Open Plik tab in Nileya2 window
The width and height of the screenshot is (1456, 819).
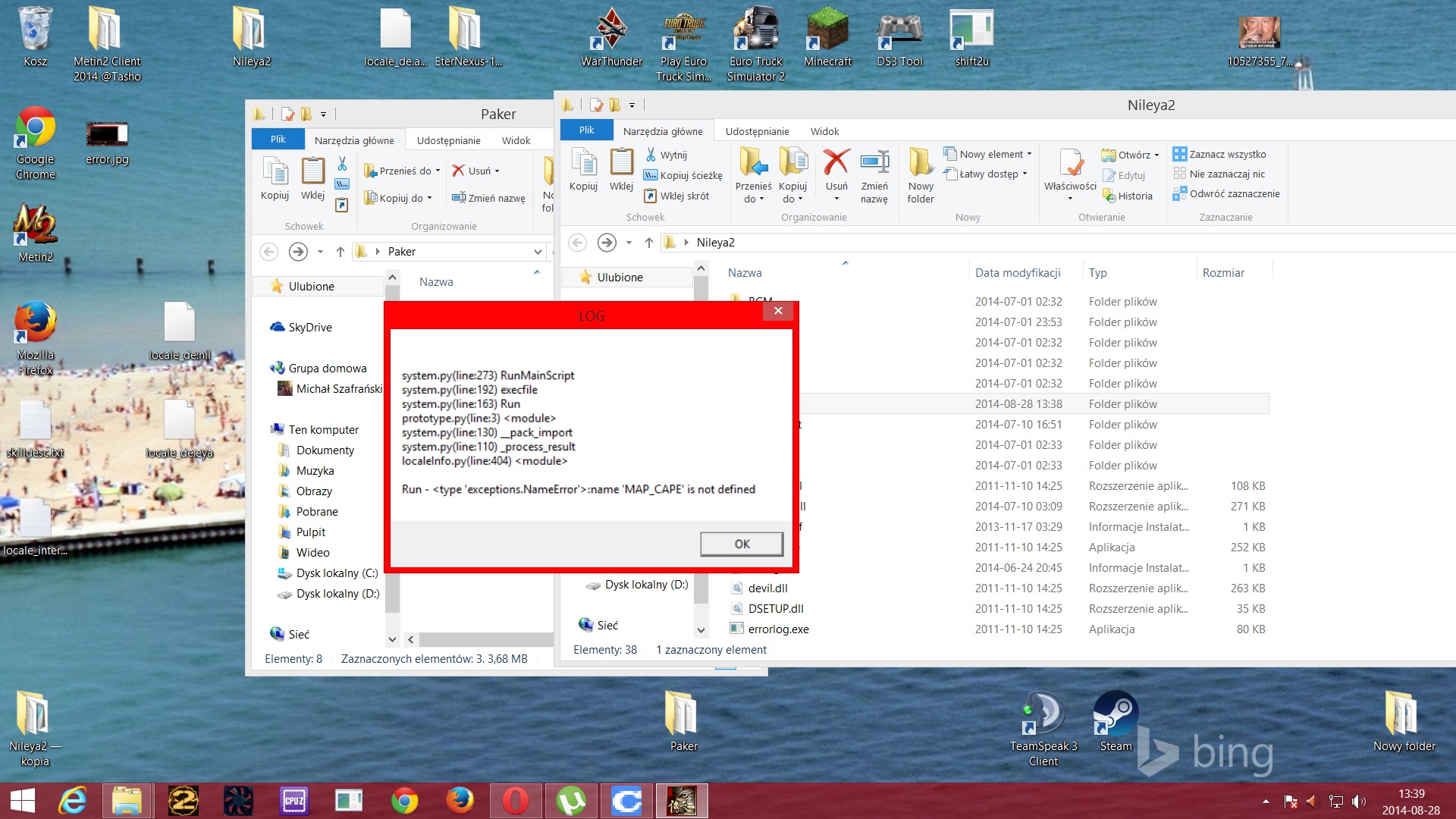click(x=587, y=130)
